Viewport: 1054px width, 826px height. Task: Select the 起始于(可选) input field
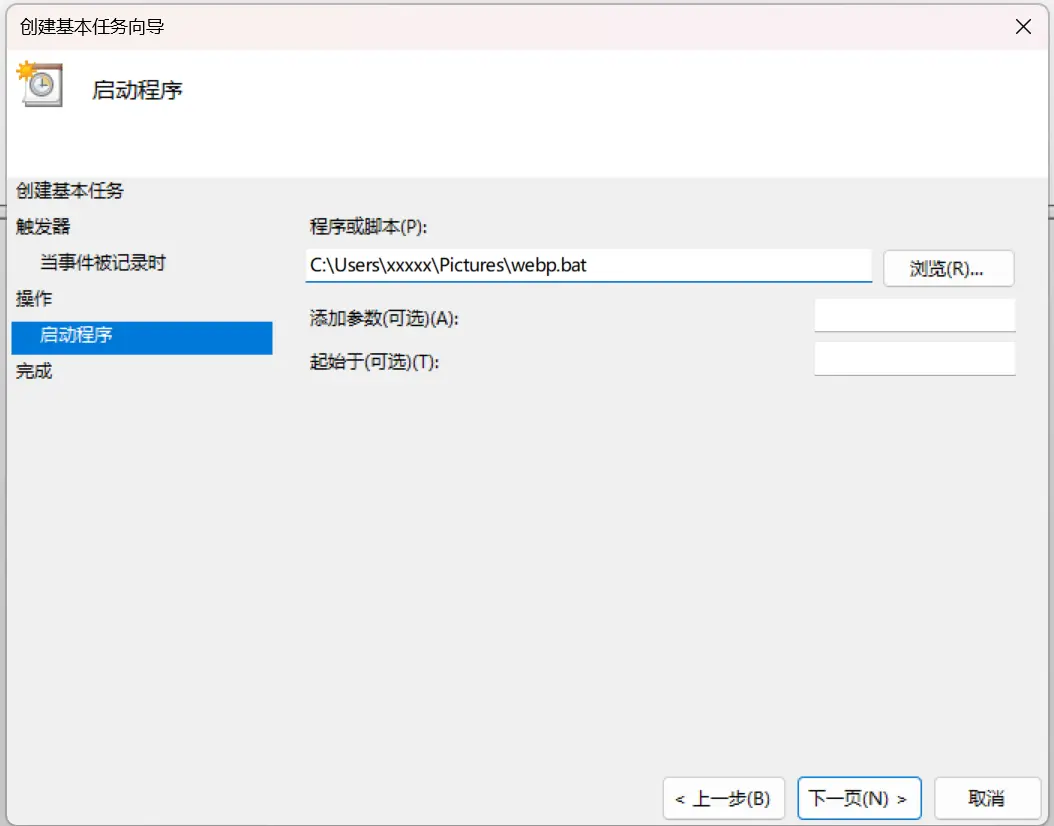(x=913, y=358)
